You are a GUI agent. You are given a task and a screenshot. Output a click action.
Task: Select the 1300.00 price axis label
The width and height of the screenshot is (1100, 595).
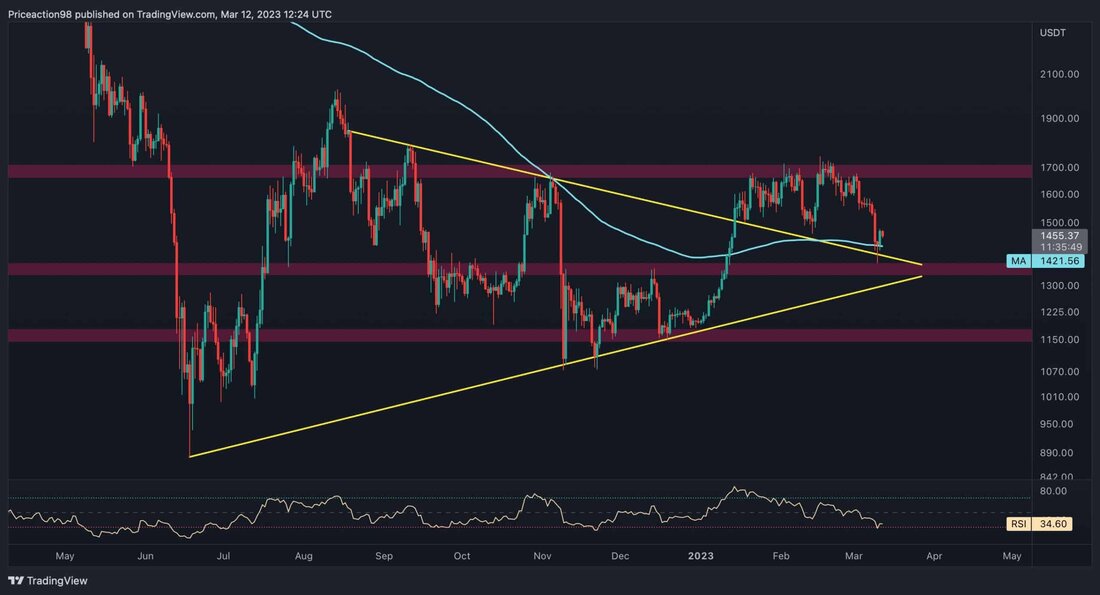[x=1059, y=286]
